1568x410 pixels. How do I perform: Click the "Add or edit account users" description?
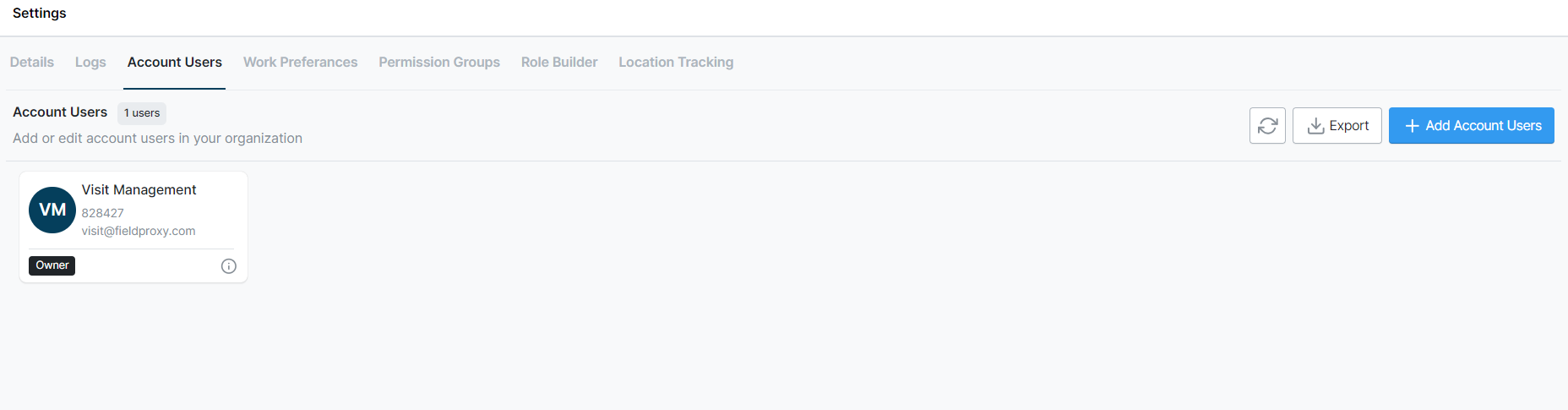[x=157, y=139]
